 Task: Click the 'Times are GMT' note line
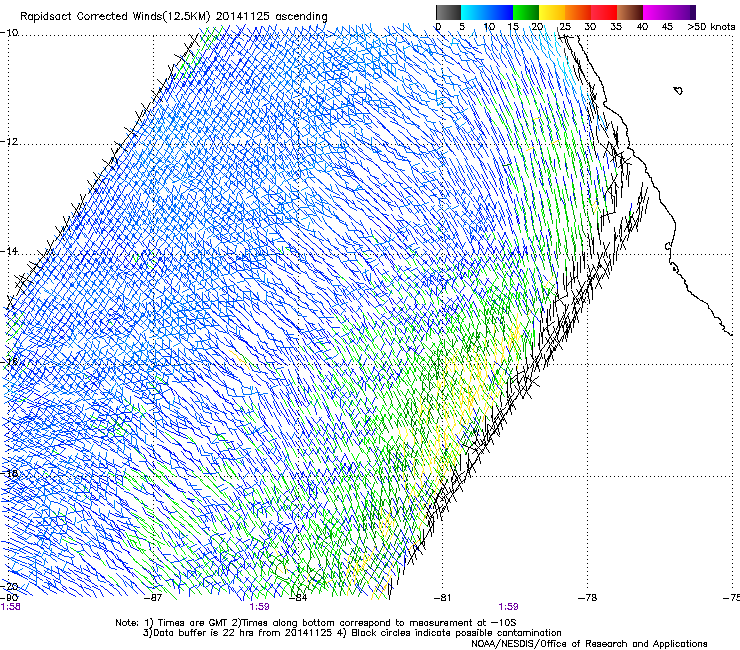tap(316, 623)
